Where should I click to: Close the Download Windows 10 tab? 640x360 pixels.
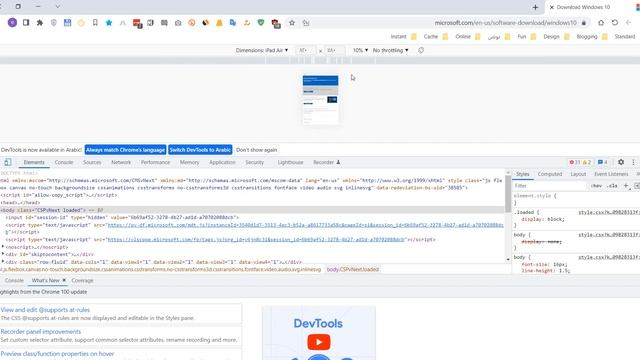551,7
